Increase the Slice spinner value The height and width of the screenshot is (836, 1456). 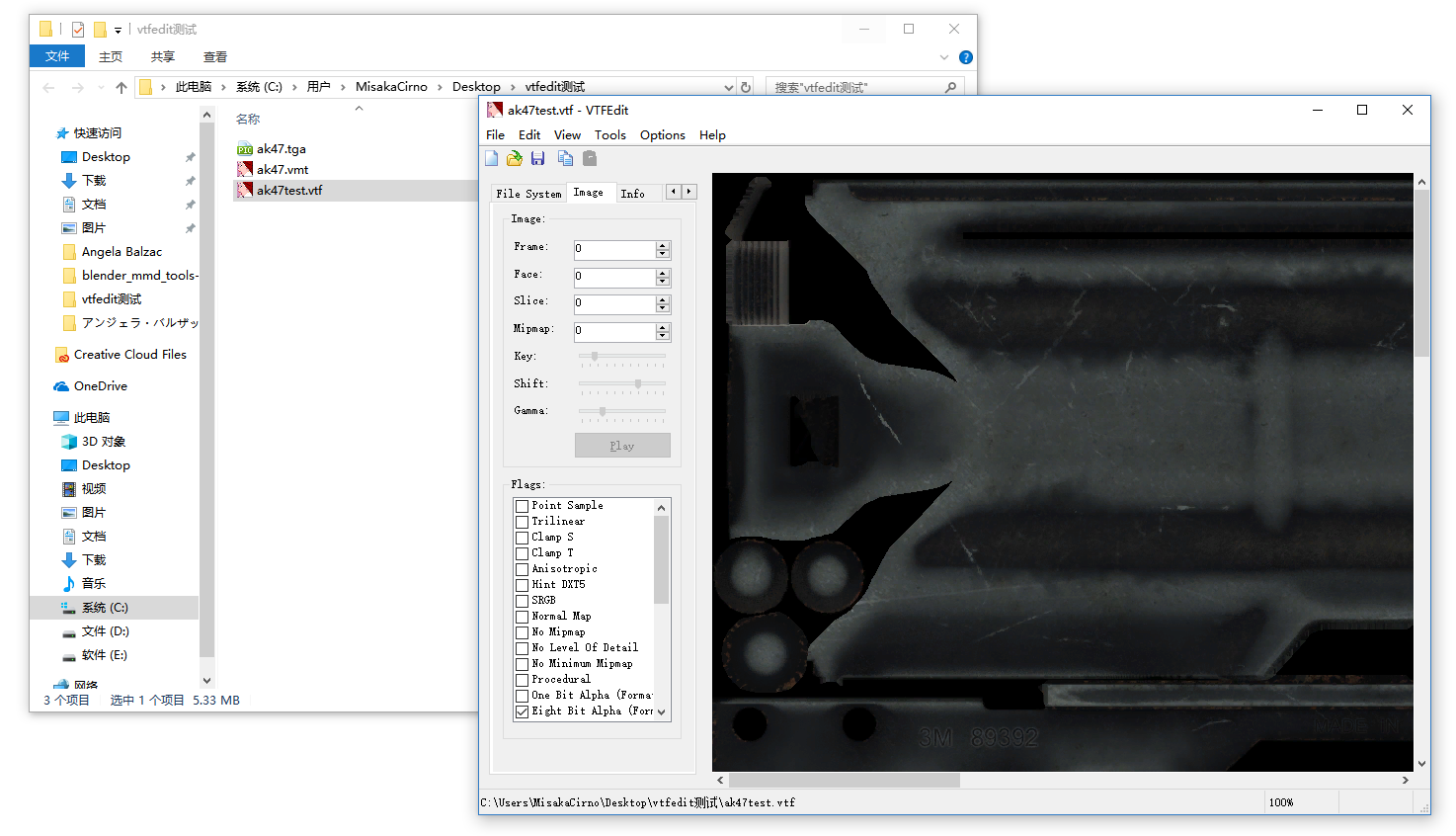coord(663,299)
